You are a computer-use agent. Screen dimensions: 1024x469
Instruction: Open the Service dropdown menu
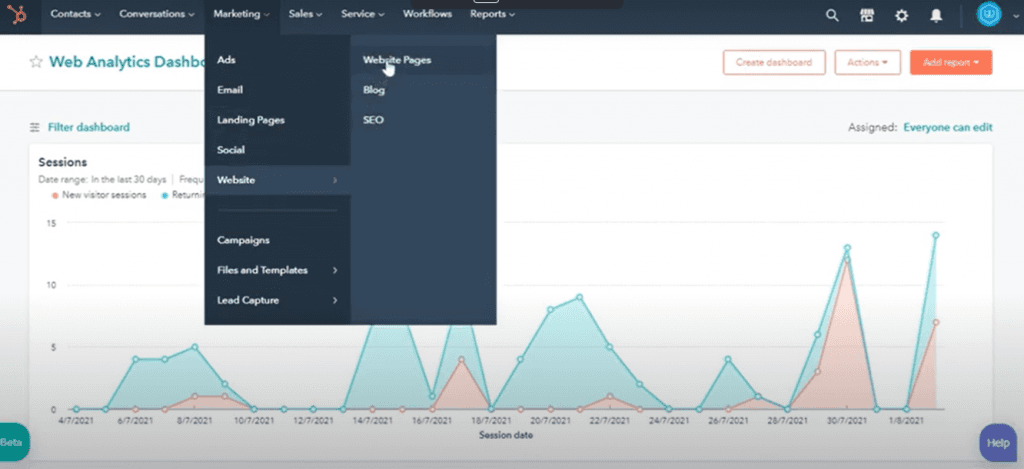[x=363, y=14]
